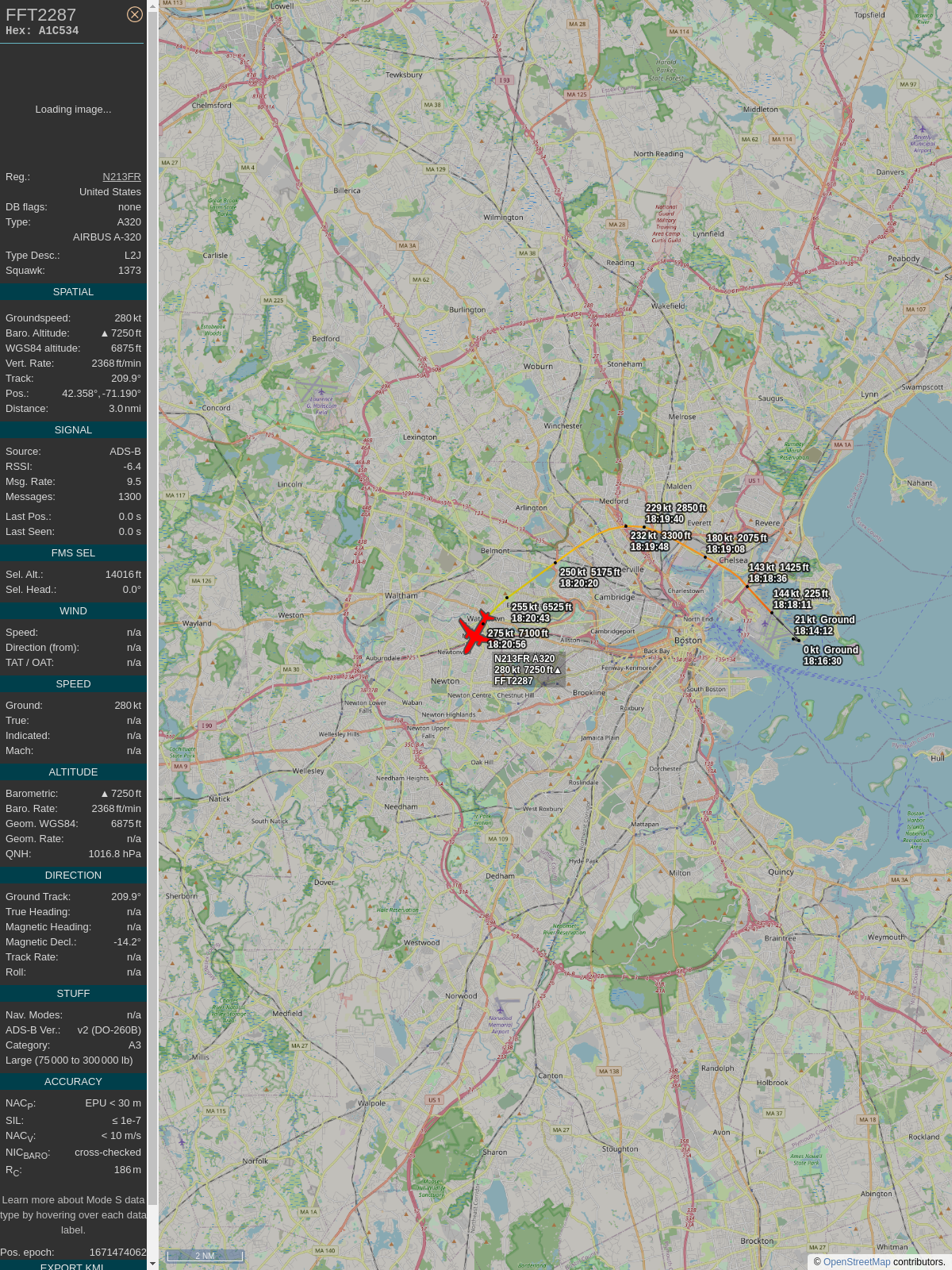Close the FFT2287 aircraft info panel
The width and height of the screenshot is (952, 1270).
point(135,14)
